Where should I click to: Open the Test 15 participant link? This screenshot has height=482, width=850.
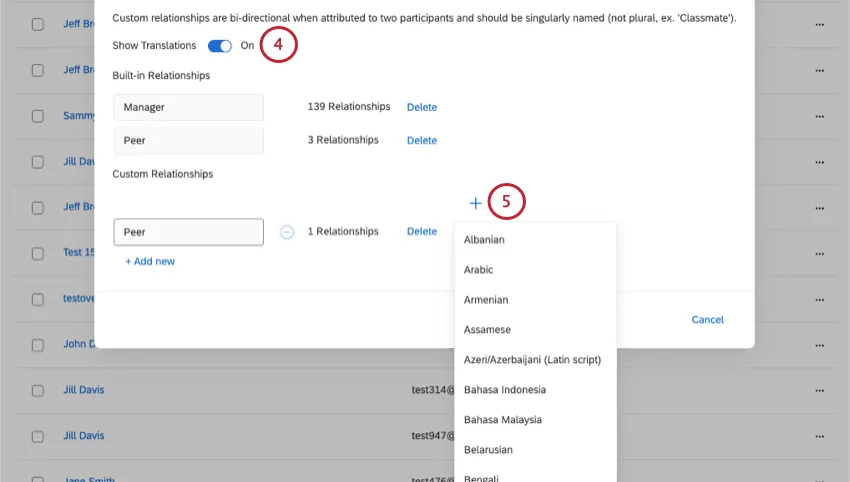[79, 252]
